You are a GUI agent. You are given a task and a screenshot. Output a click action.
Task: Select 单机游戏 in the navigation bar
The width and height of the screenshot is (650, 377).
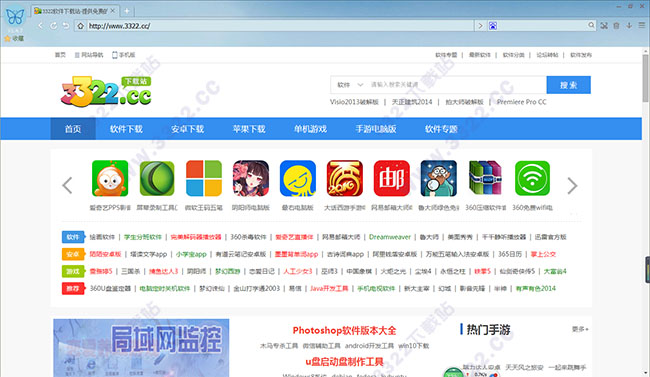(x=310, y=129)
